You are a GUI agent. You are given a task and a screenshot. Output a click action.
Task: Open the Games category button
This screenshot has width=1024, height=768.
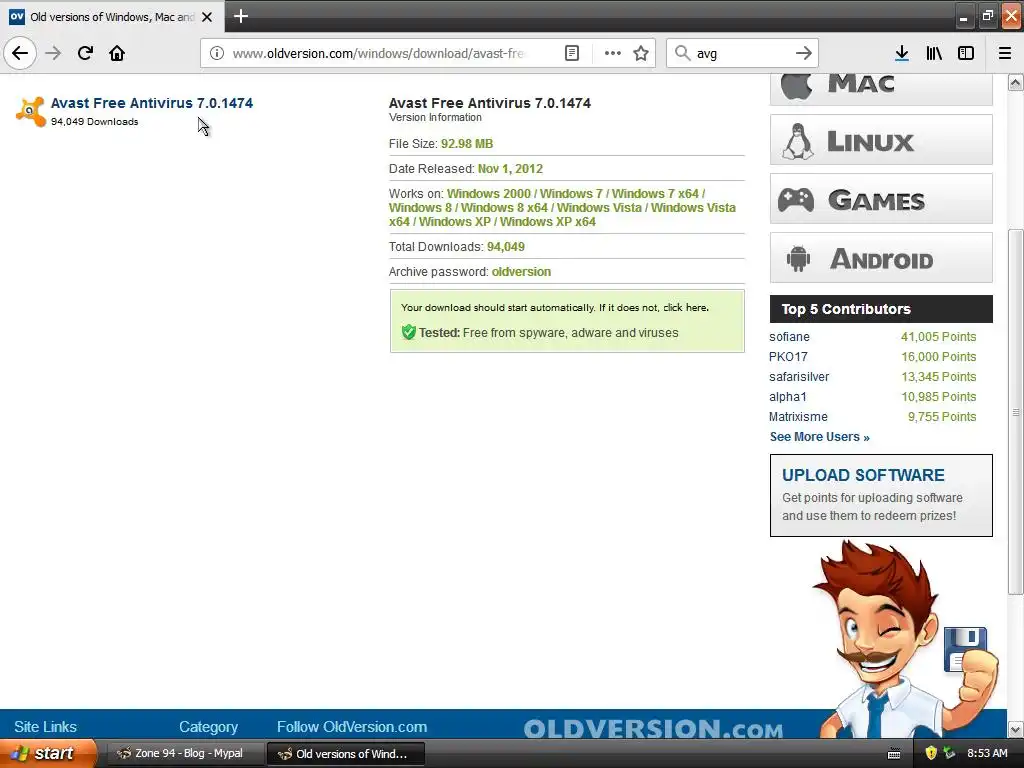click(881, 199)
